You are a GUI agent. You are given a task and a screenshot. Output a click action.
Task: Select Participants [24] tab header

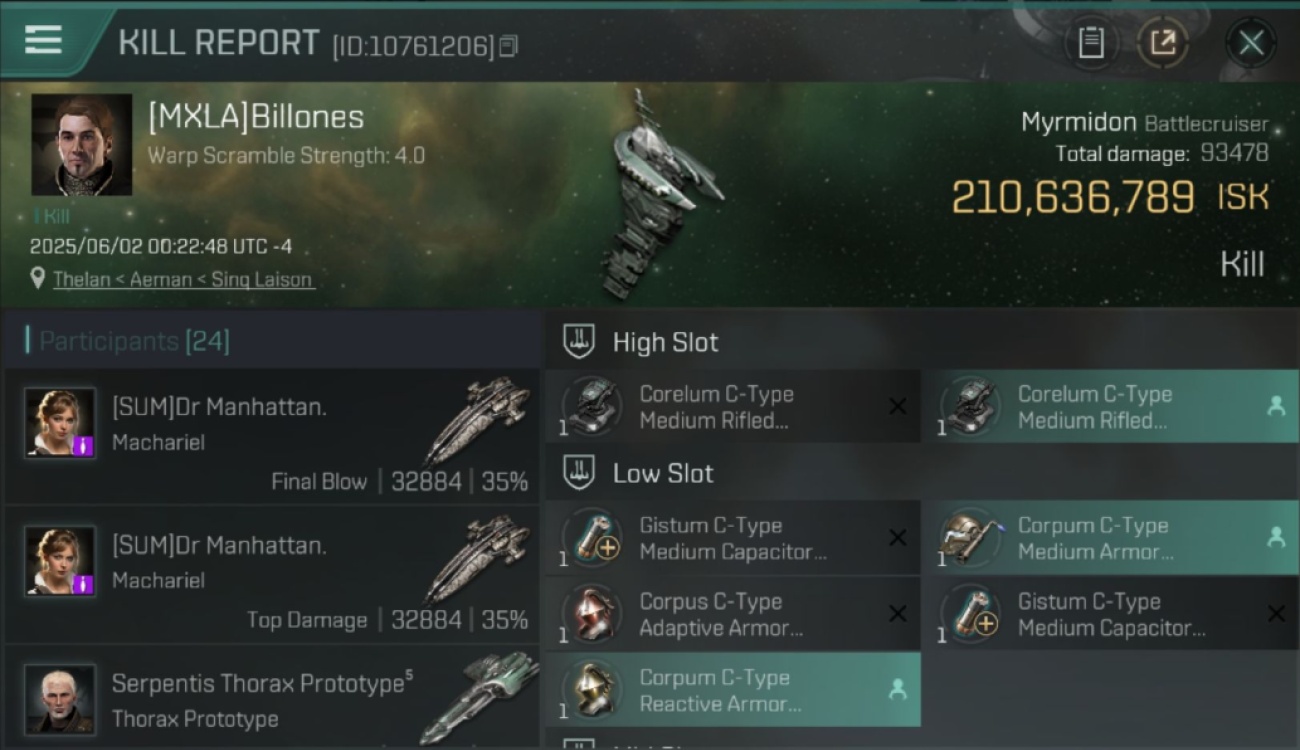point(134,342)
